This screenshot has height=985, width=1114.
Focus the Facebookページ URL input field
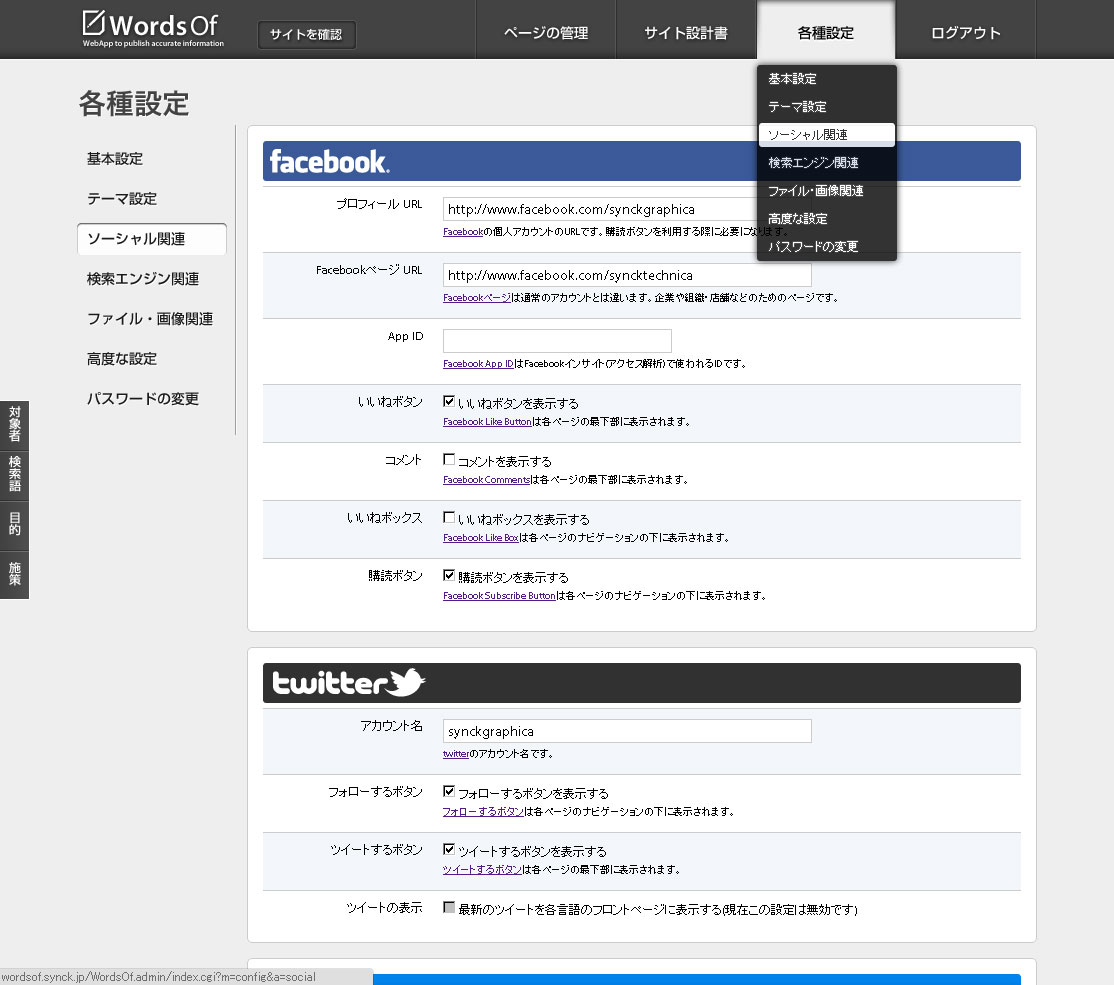[x=627, y=275]
